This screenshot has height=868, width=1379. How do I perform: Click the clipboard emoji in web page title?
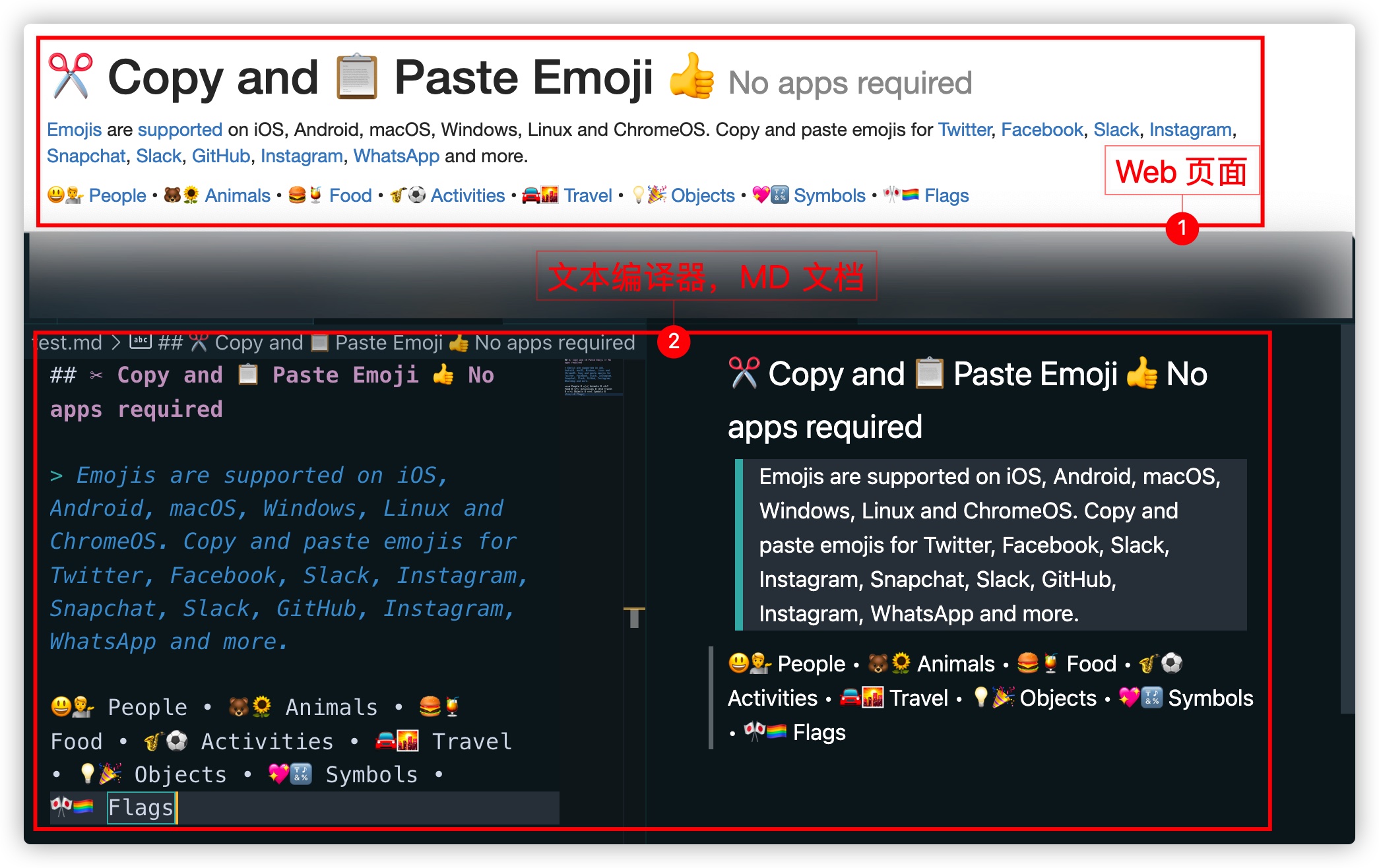[357, 77]
